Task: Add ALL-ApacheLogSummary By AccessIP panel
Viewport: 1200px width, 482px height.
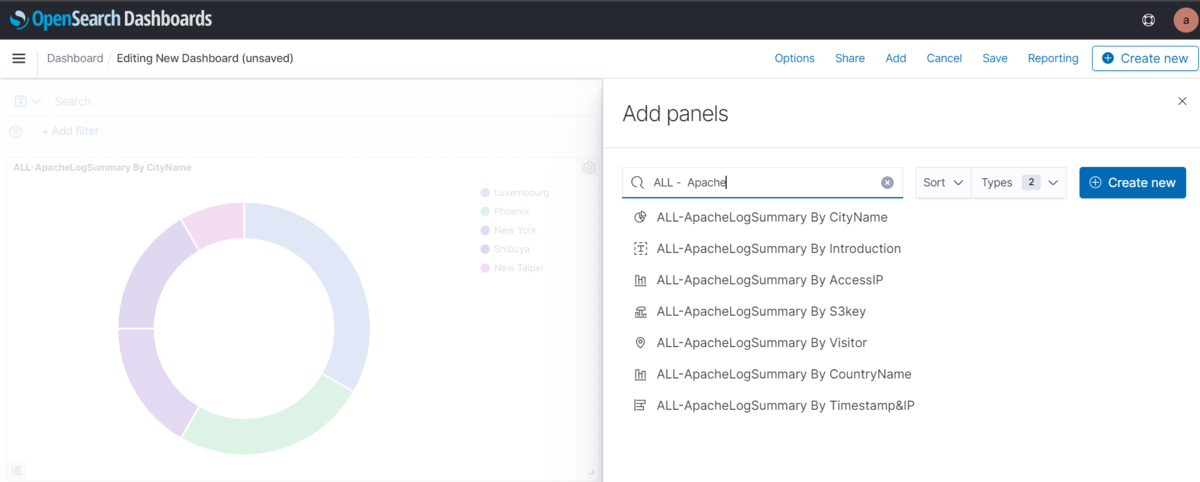Action: pyautogui.click(x=770, y=280)
